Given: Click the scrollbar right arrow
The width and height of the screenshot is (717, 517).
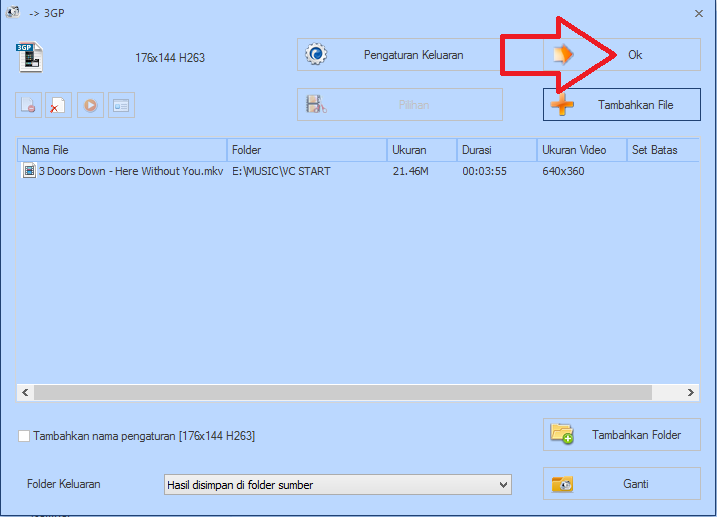Looking at the screenshot, I should pos(690,392).
